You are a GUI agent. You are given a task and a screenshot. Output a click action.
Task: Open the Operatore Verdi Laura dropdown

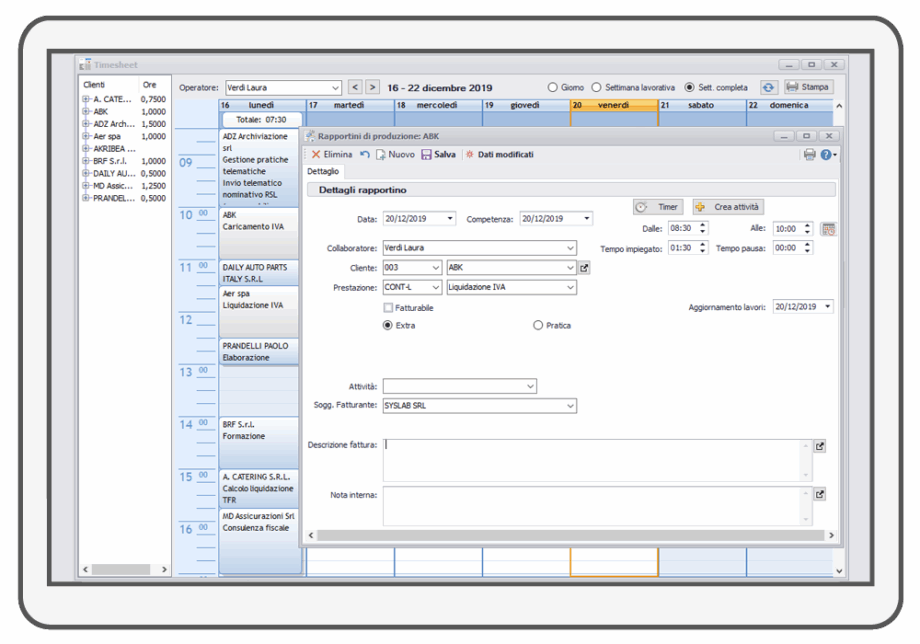(335, 88)
